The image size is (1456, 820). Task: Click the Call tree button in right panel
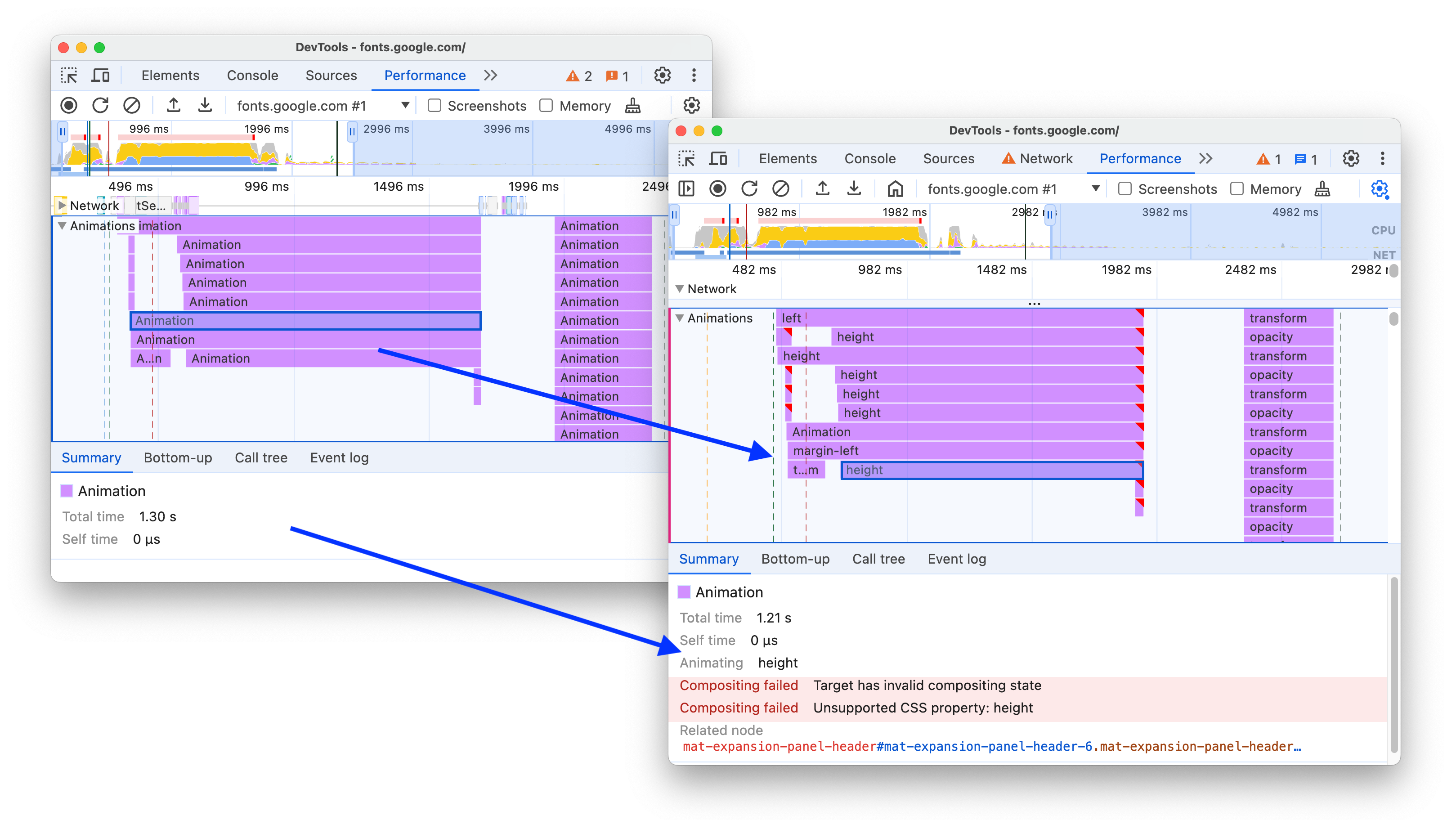coord(877,558)
